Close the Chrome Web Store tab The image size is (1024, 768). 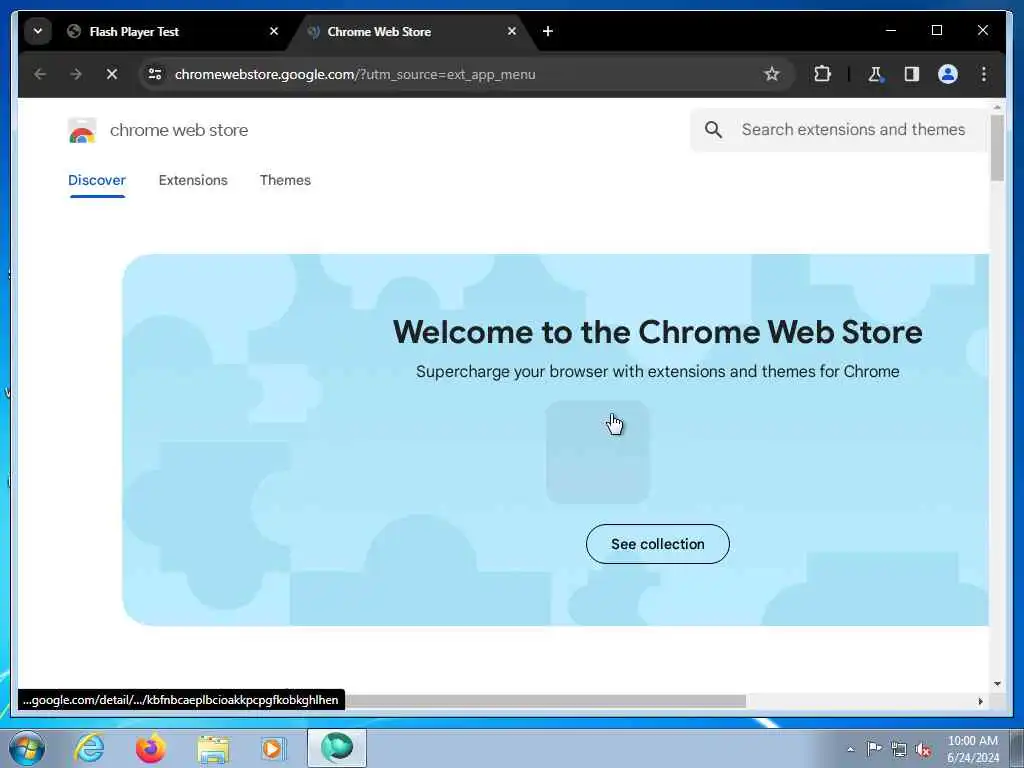[512, 31]
